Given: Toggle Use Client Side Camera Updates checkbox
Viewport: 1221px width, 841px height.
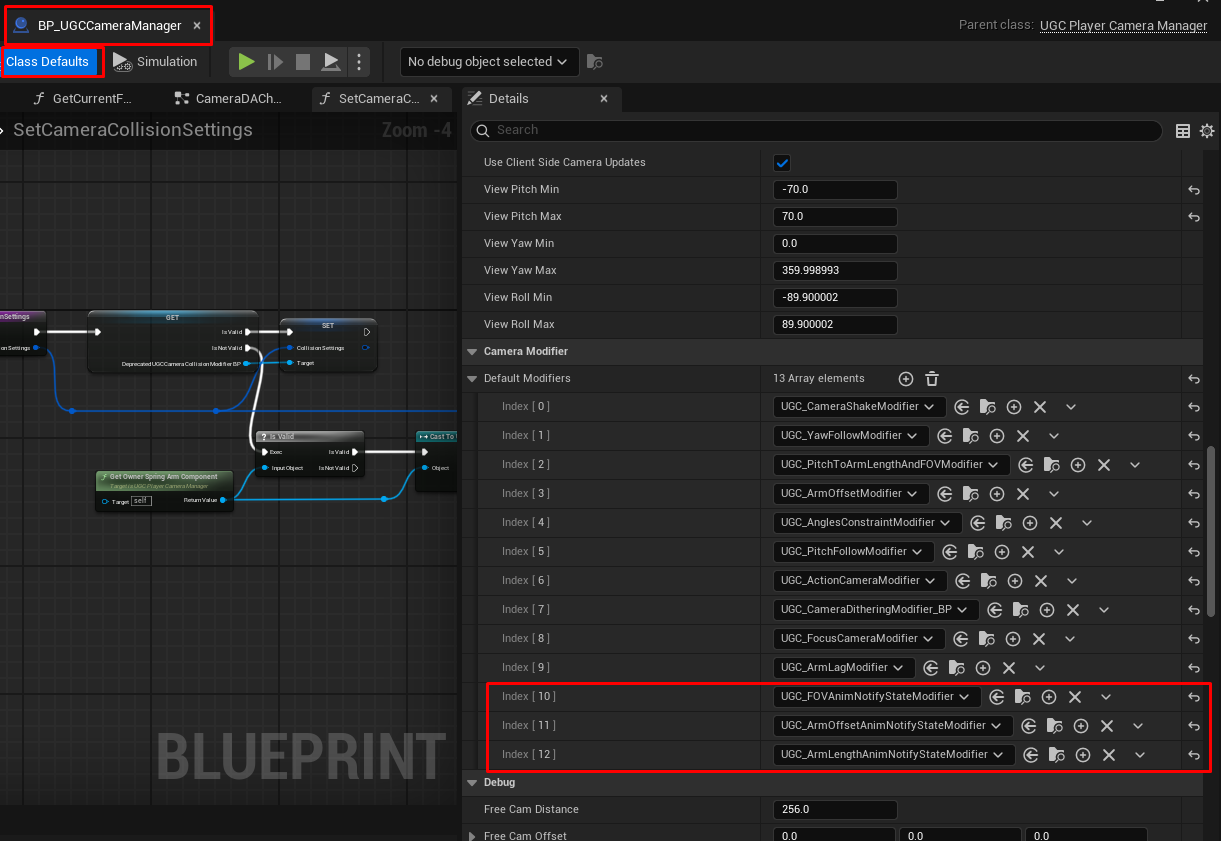Looking at the screenshot, I should (x=783, y=163).
